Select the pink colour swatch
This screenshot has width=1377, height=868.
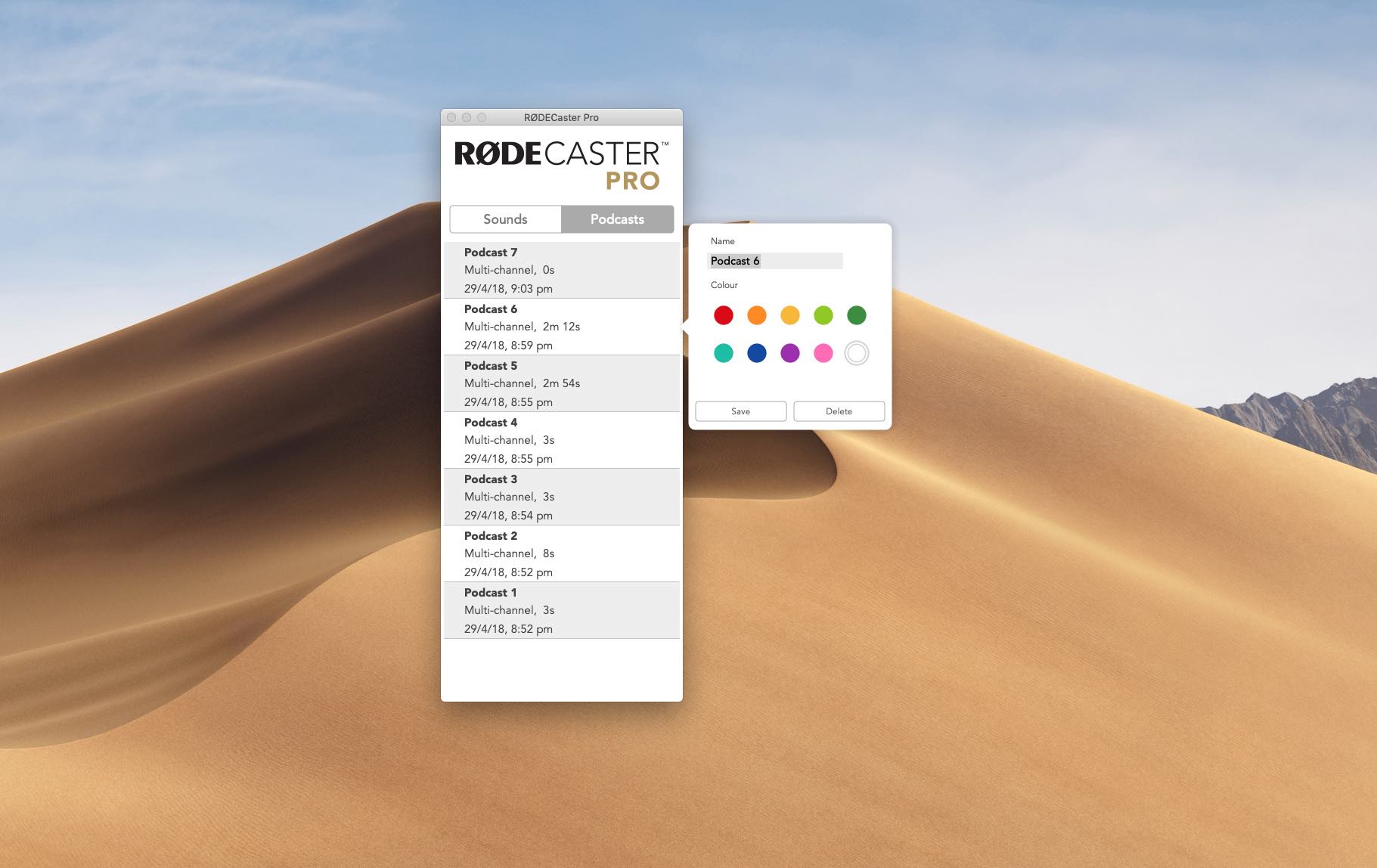point(823,353)
